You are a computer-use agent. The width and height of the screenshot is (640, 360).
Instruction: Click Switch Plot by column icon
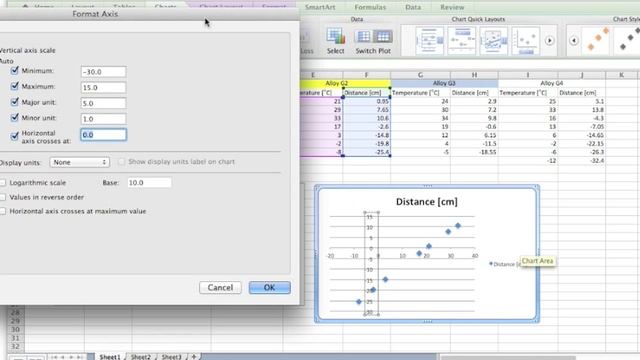click(x=382, y=37)
